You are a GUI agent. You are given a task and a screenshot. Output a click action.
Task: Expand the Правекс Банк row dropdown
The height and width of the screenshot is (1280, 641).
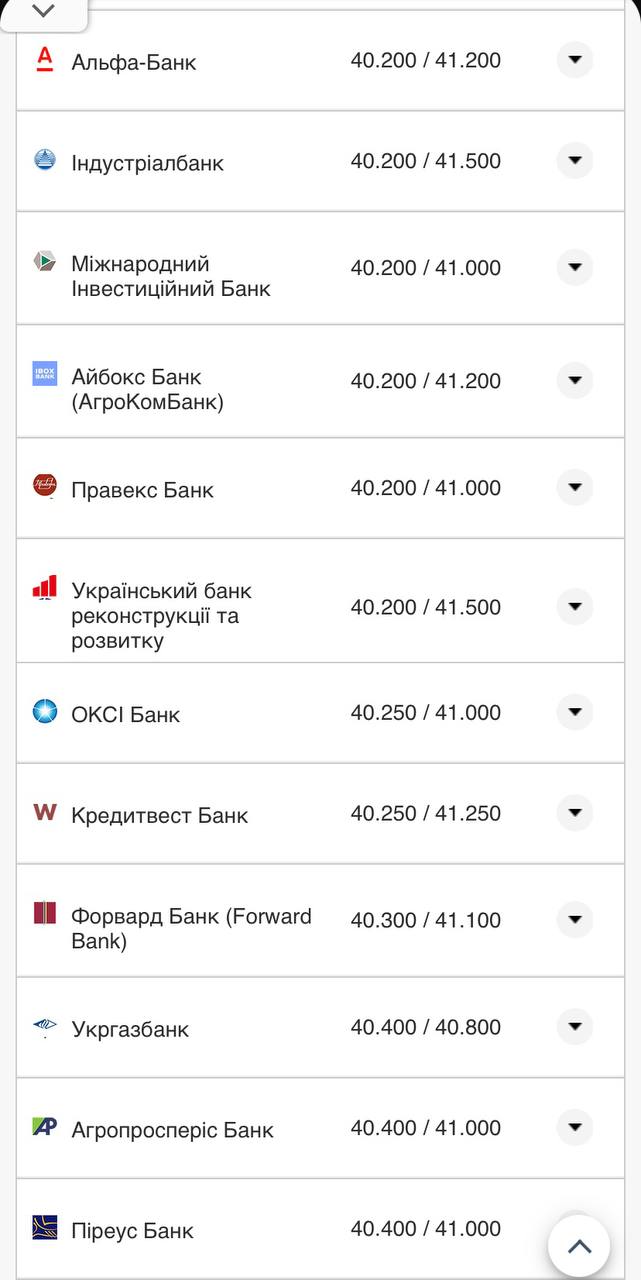pos(574,488)
